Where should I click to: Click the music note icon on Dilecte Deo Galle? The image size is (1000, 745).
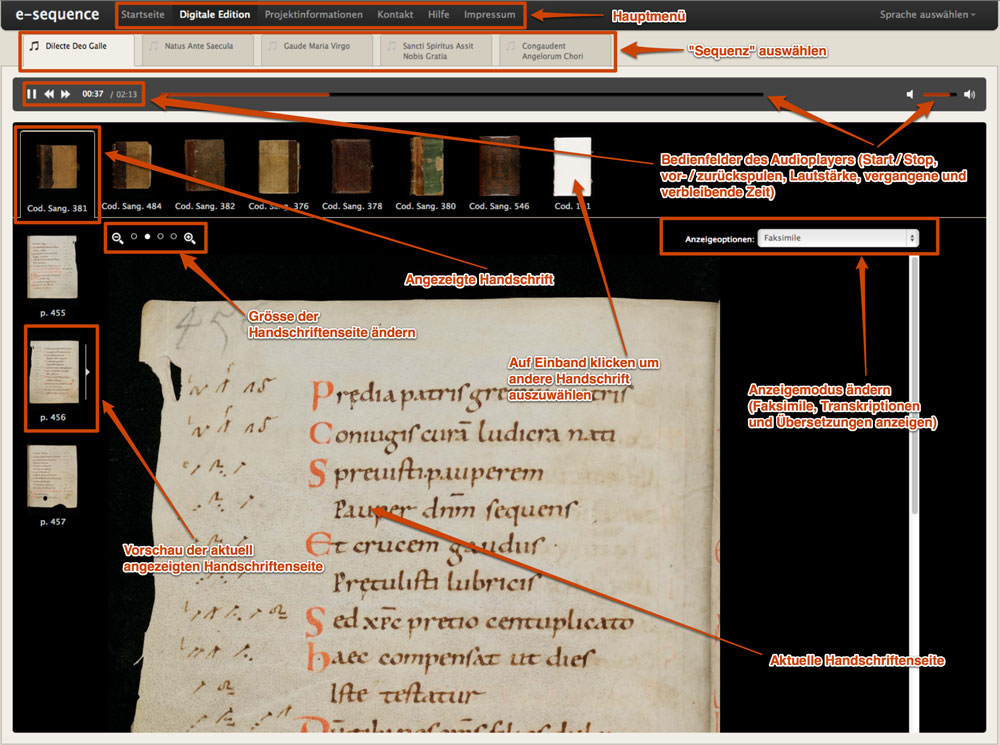[34, 46]
